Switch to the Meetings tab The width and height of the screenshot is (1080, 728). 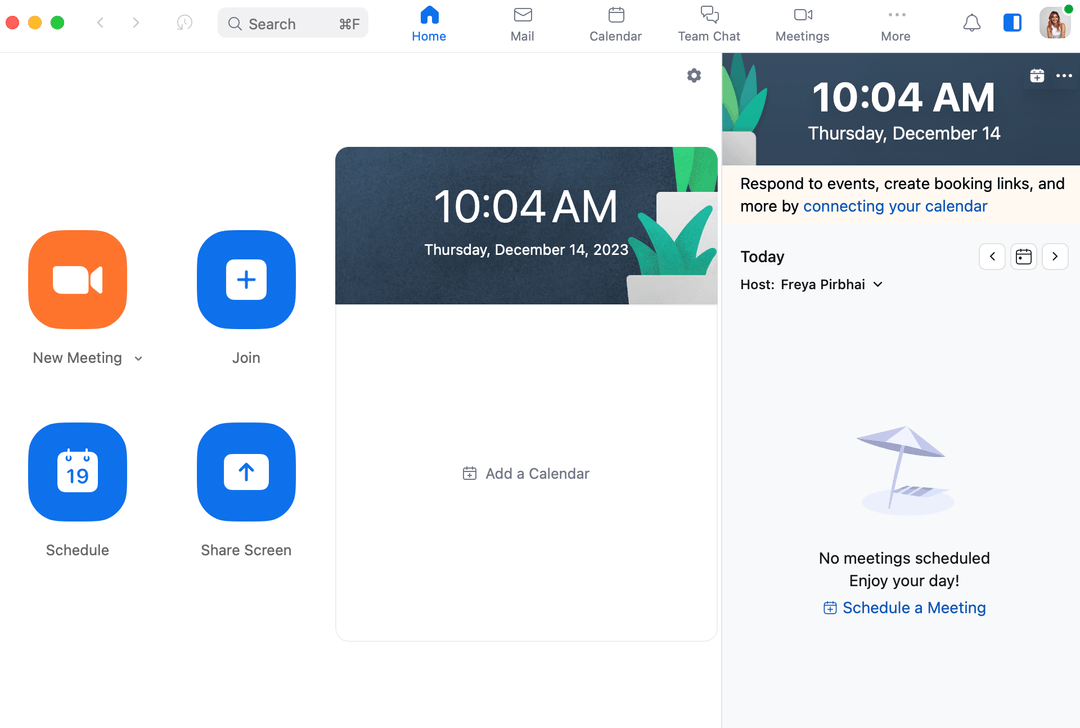pos(801,24)
